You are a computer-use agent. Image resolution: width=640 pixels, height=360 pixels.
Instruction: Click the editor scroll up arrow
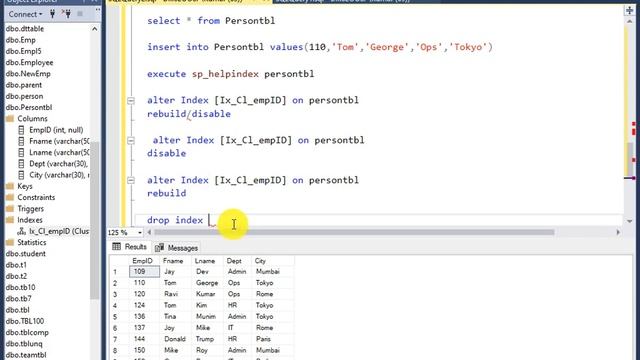point(629,21)
